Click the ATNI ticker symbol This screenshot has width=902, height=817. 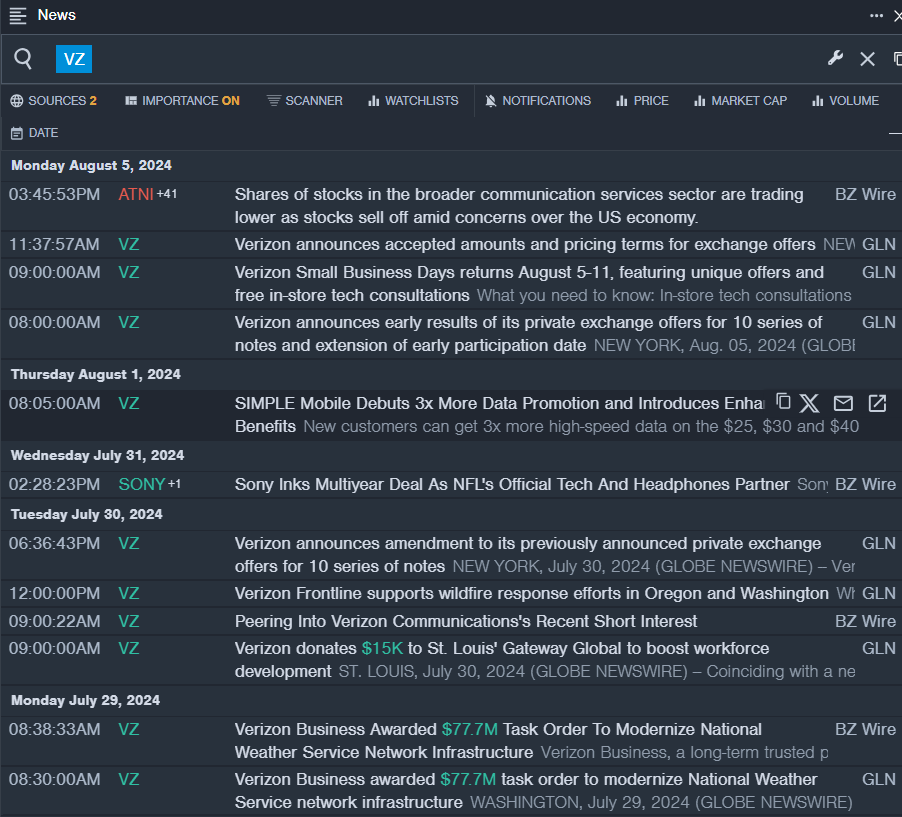point(135,194)
